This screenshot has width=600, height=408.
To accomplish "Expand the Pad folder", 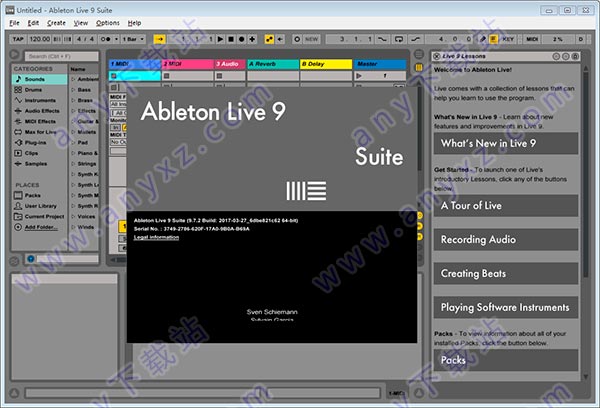I will [x=73, y=142].
